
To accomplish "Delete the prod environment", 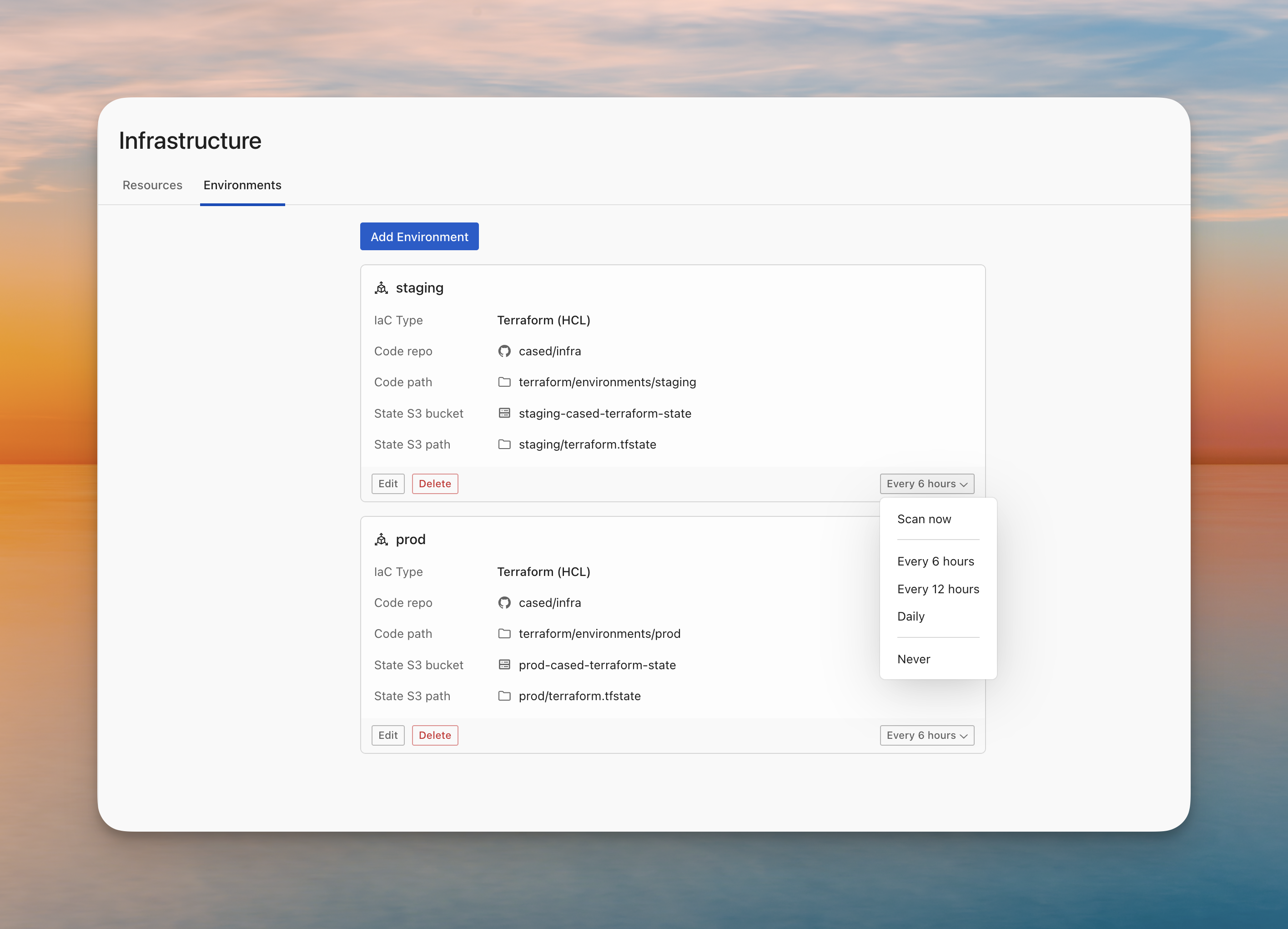I will (434, 735).
